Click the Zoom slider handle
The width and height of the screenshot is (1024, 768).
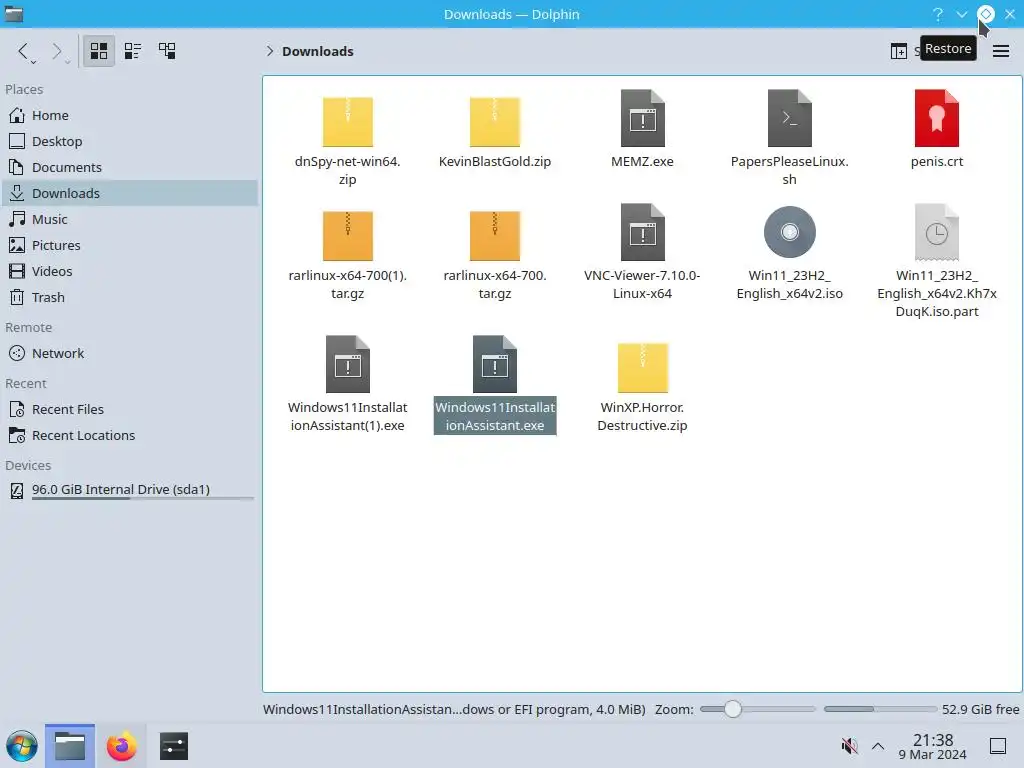(733, 709)
